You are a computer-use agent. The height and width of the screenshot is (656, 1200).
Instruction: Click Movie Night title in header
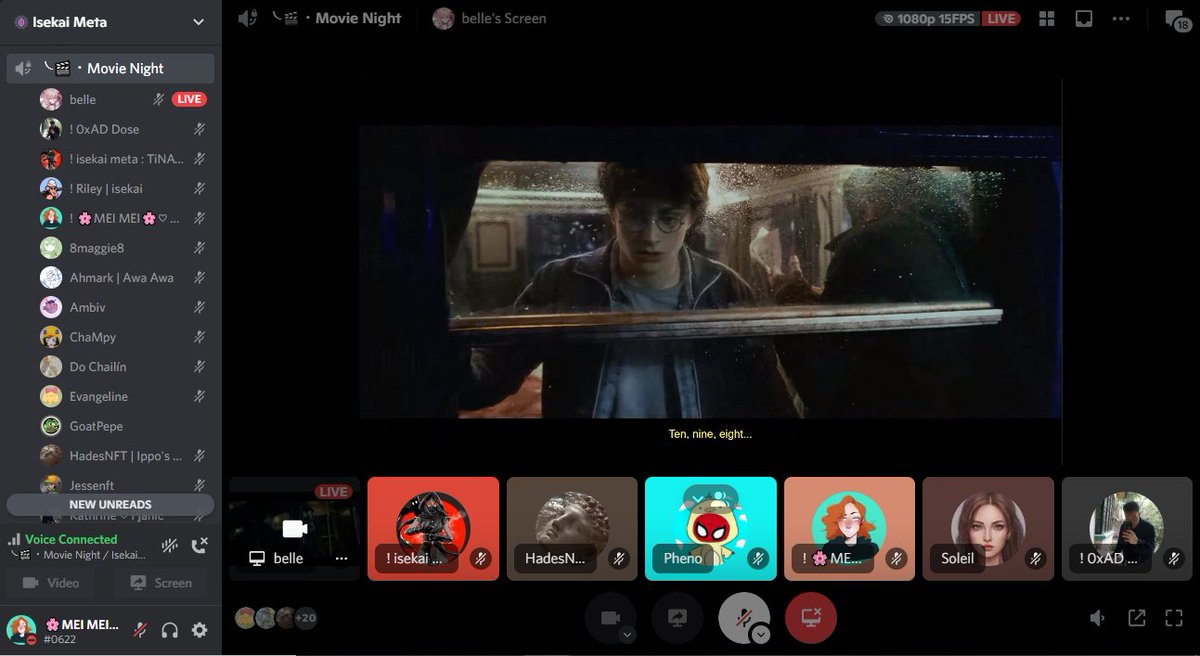coord(358,18)
